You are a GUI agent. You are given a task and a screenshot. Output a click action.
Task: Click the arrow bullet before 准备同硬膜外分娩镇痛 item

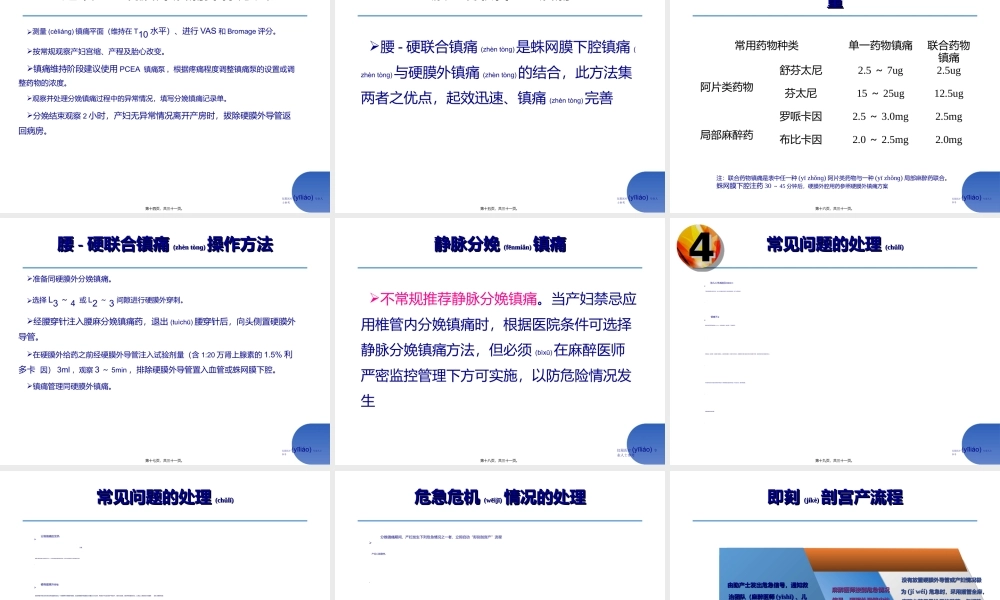pyautogui.click(x=31, y=279)
